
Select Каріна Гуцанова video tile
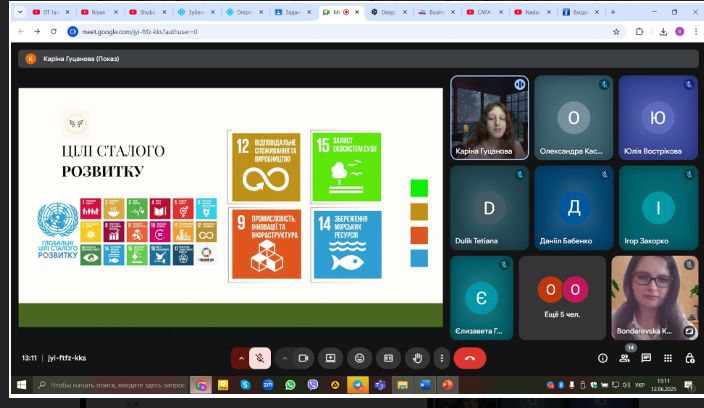click(489, 118)
